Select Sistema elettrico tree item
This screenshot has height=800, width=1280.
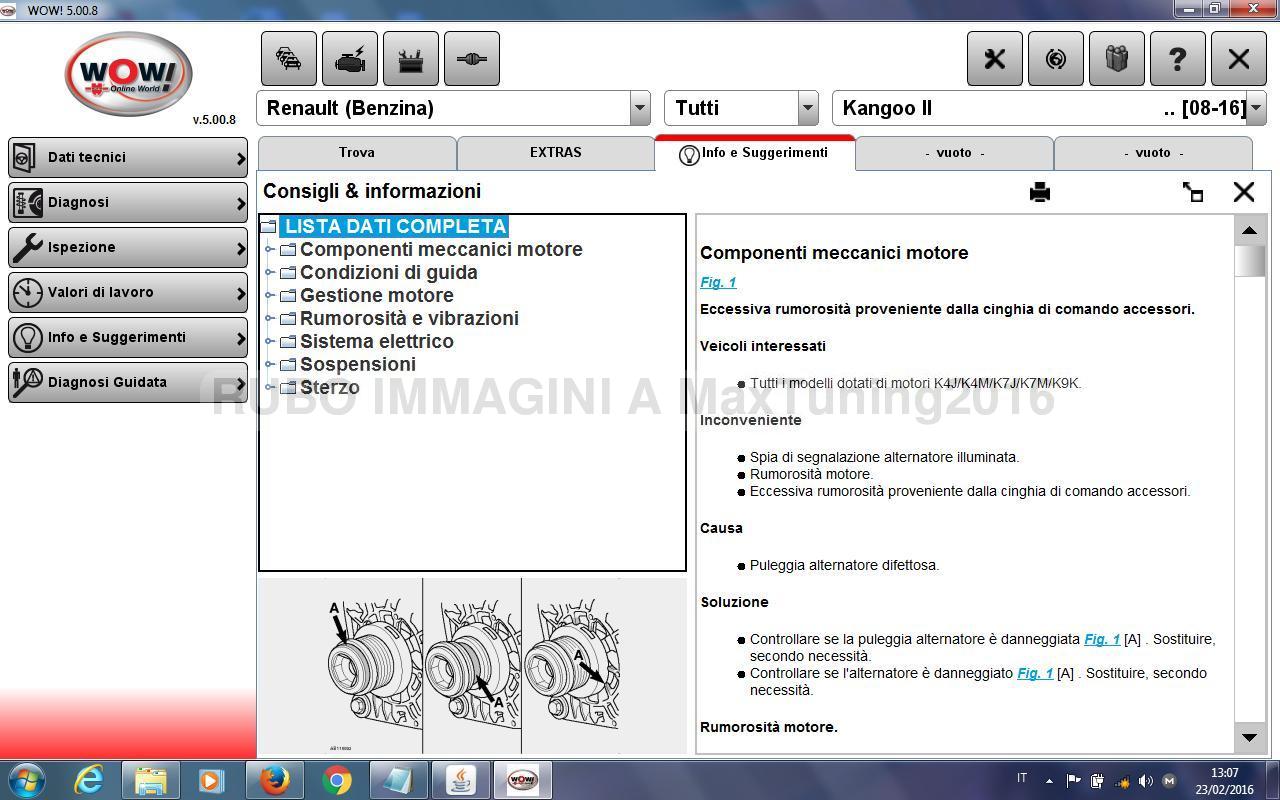[x=377, y=342]
